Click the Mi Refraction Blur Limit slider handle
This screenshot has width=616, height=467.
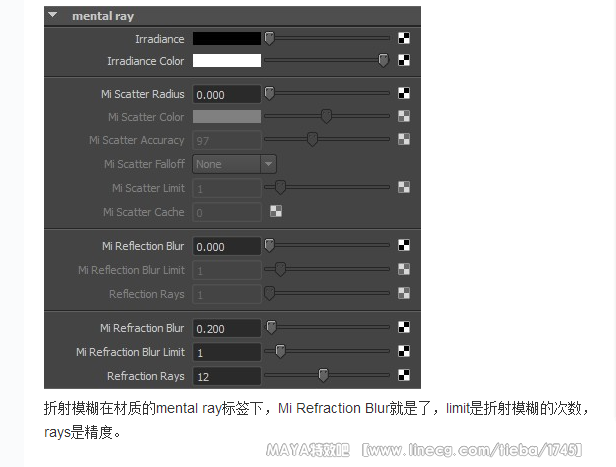coord(280,351)
